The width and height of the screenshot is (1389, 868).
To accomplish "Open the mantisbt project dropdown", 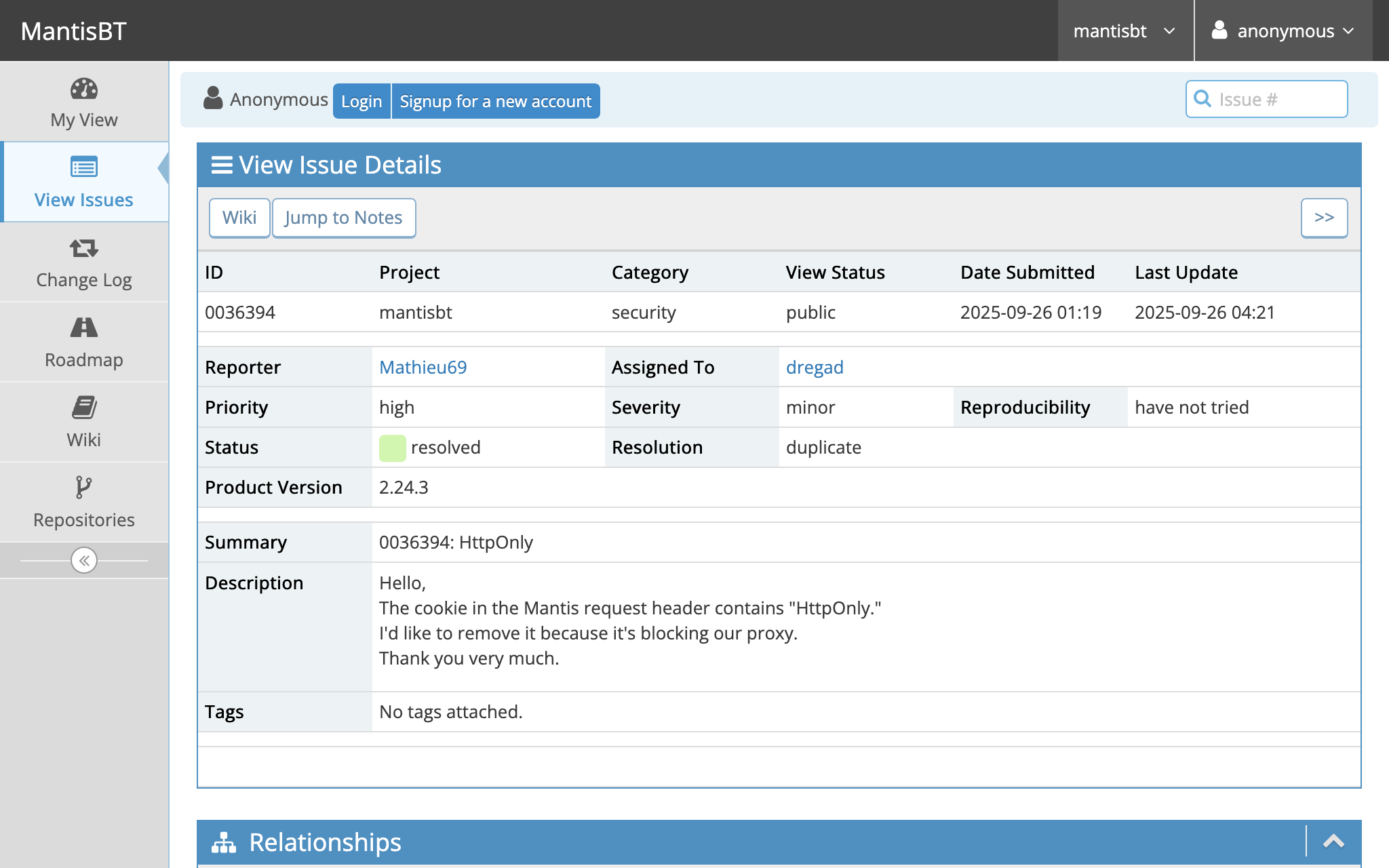I will (1124, 31).
